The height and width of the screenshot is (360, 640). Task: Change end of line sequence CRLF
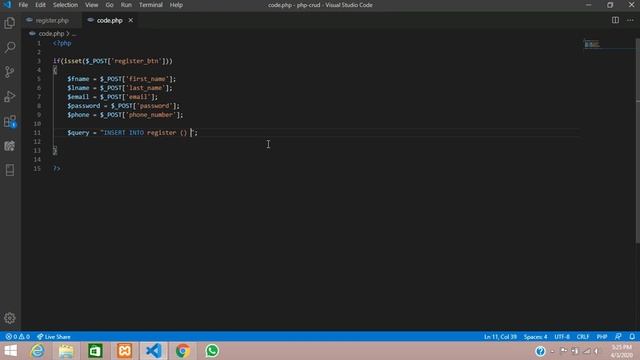pyautogui.click(x=583, y=337)
